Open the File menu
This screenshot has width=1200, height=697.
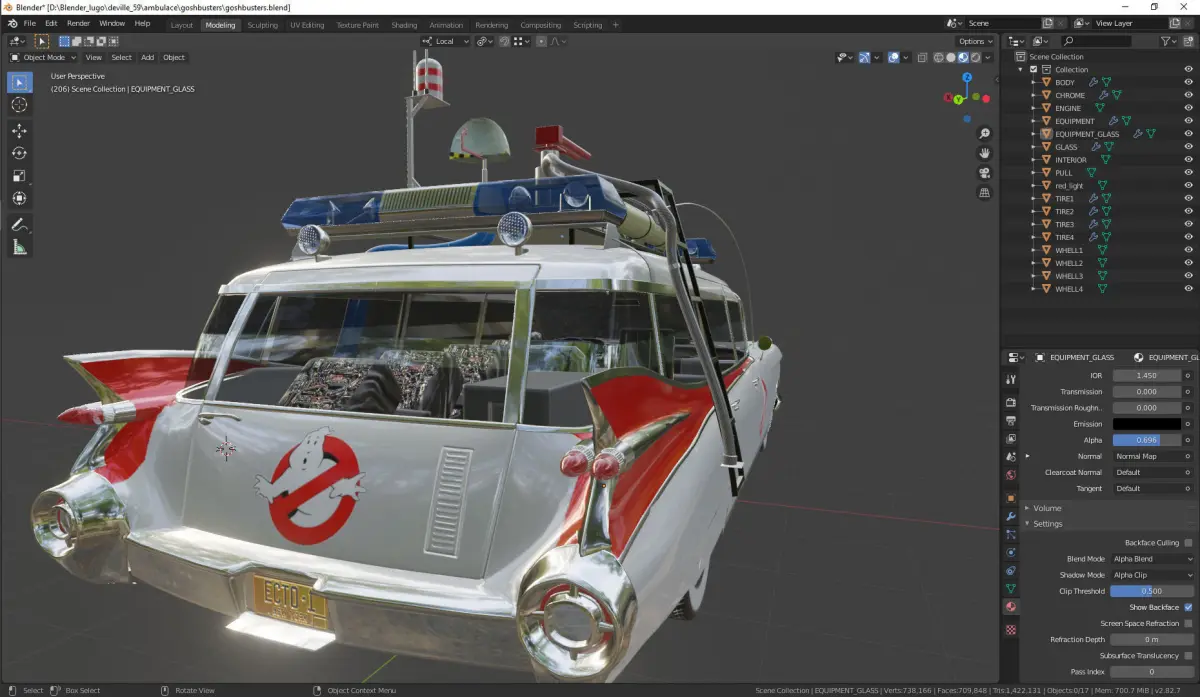(28, 23)
